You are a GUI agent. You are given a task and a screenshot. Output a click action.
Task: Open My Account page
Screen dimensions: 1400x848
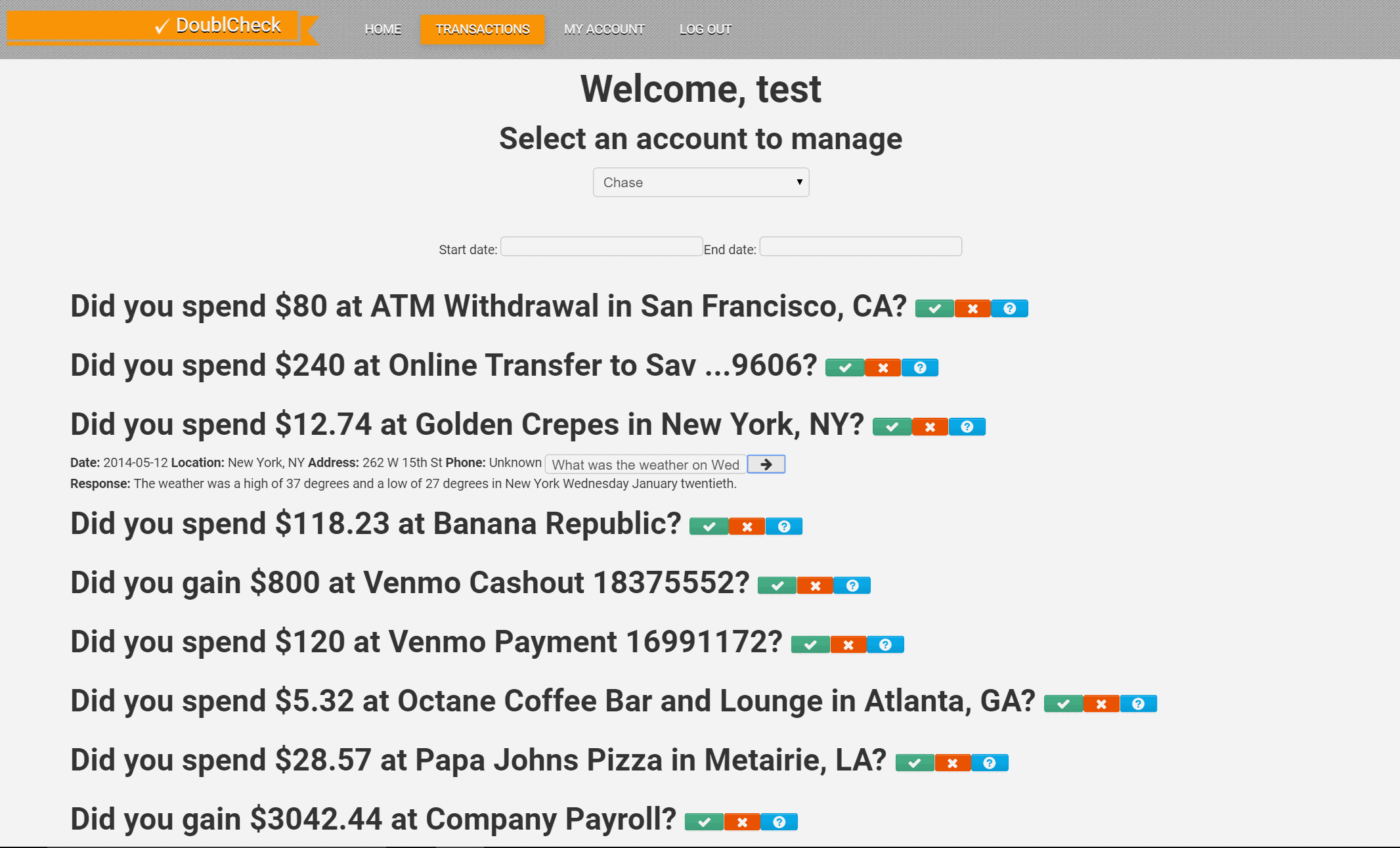[x=604, y=30]
